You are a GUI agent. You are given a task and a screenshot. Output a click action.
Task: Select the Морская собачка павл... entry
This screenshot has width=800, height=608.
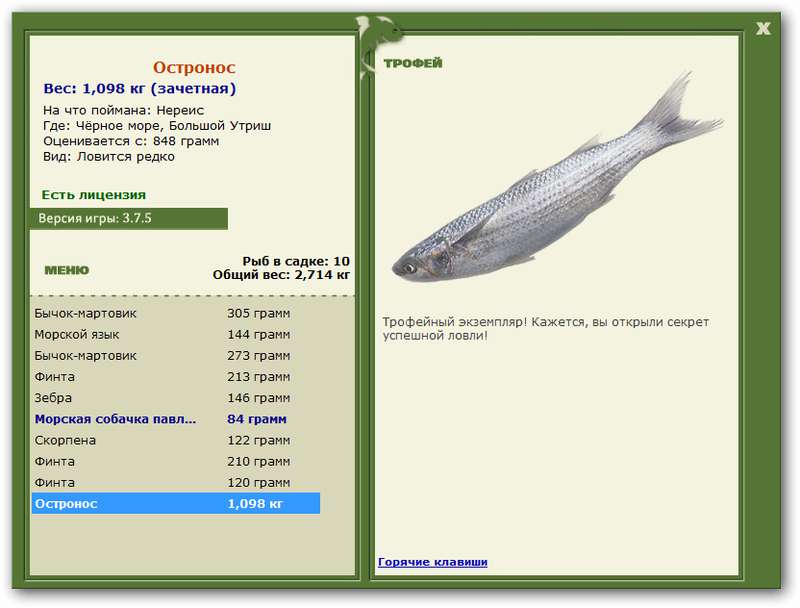pyautogui.click(x=176, y=419)
